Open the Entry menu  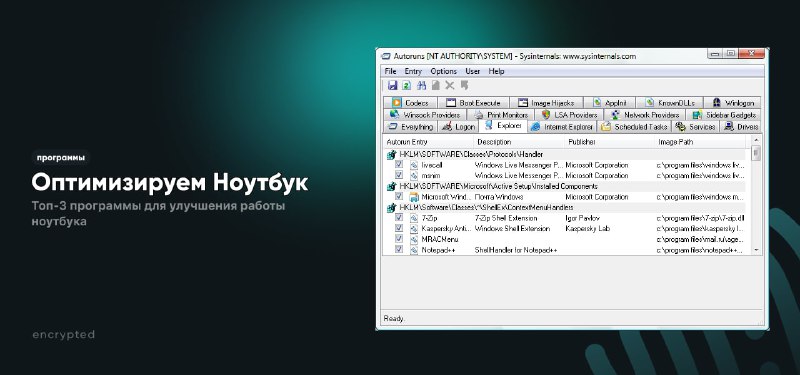pyautogui.click(x=413, y=71)
